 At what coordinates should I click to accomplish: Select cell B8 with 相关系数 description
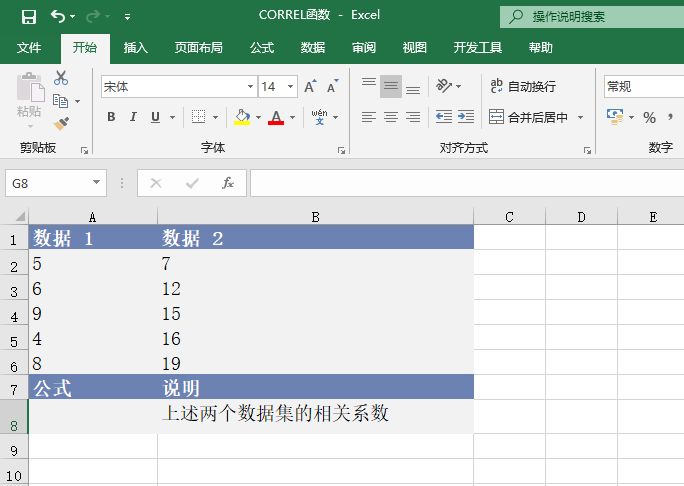[x=315, y=415]
